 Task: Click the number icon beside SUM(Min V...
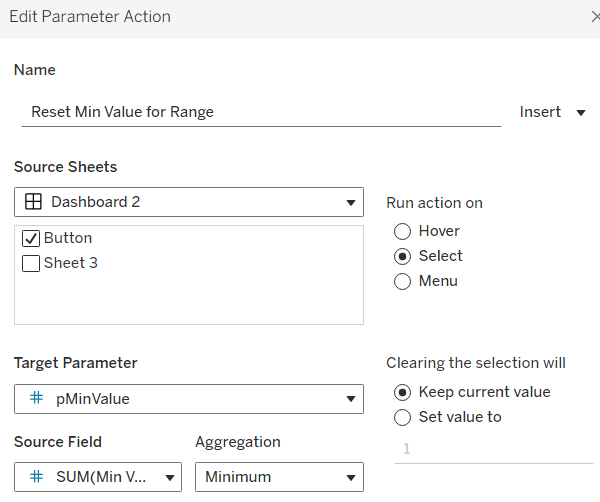click(36, 477)
